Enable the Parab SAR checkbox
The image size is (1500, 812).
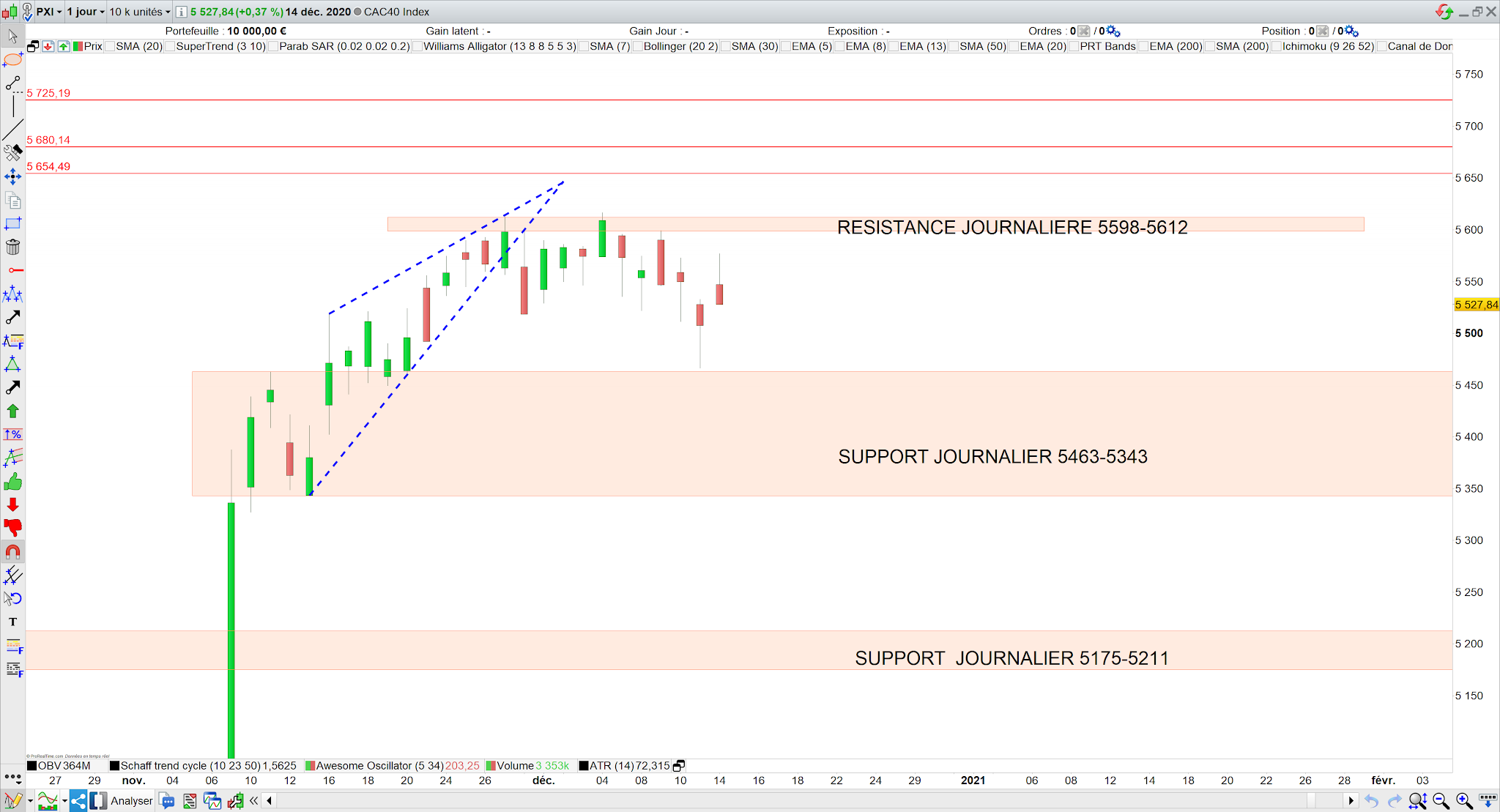click(273, 46)
